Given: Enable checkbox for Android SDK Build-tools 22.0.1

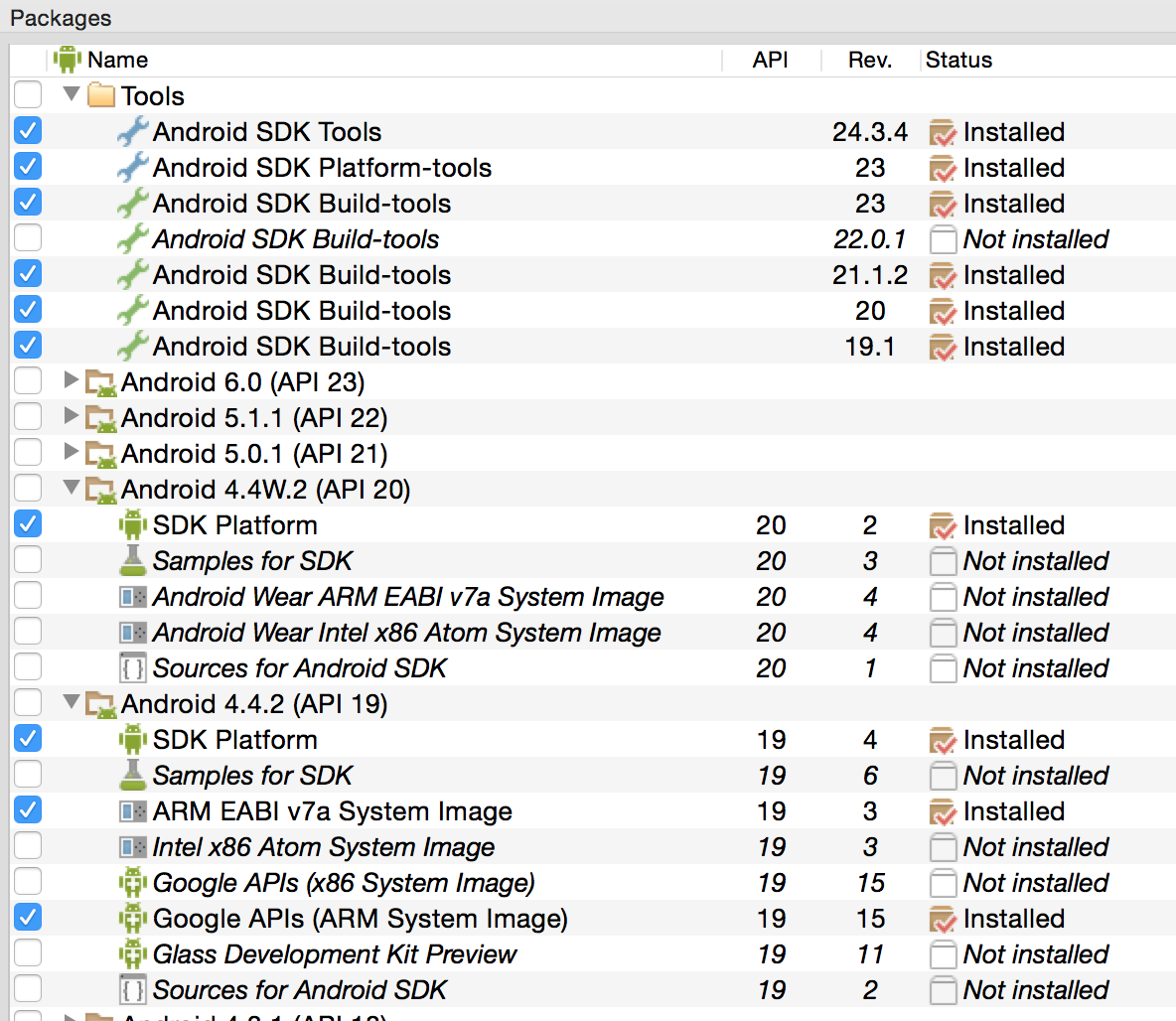Looking at the screenshot, I should tap(28, 239).
